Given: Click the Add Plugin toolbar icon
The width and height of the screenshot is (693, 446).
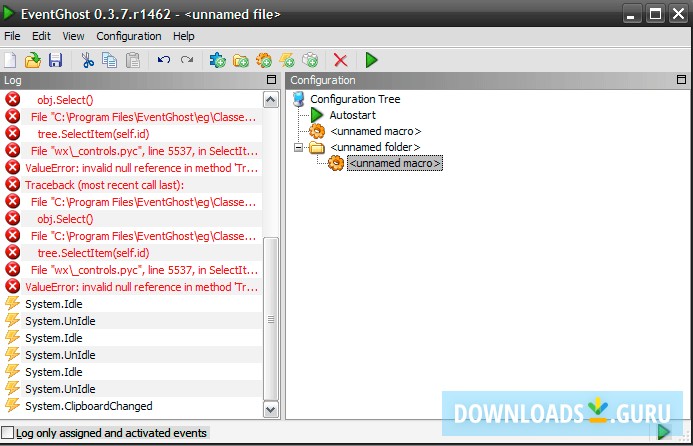Looking at the screenshot, I should click(217, 60).
